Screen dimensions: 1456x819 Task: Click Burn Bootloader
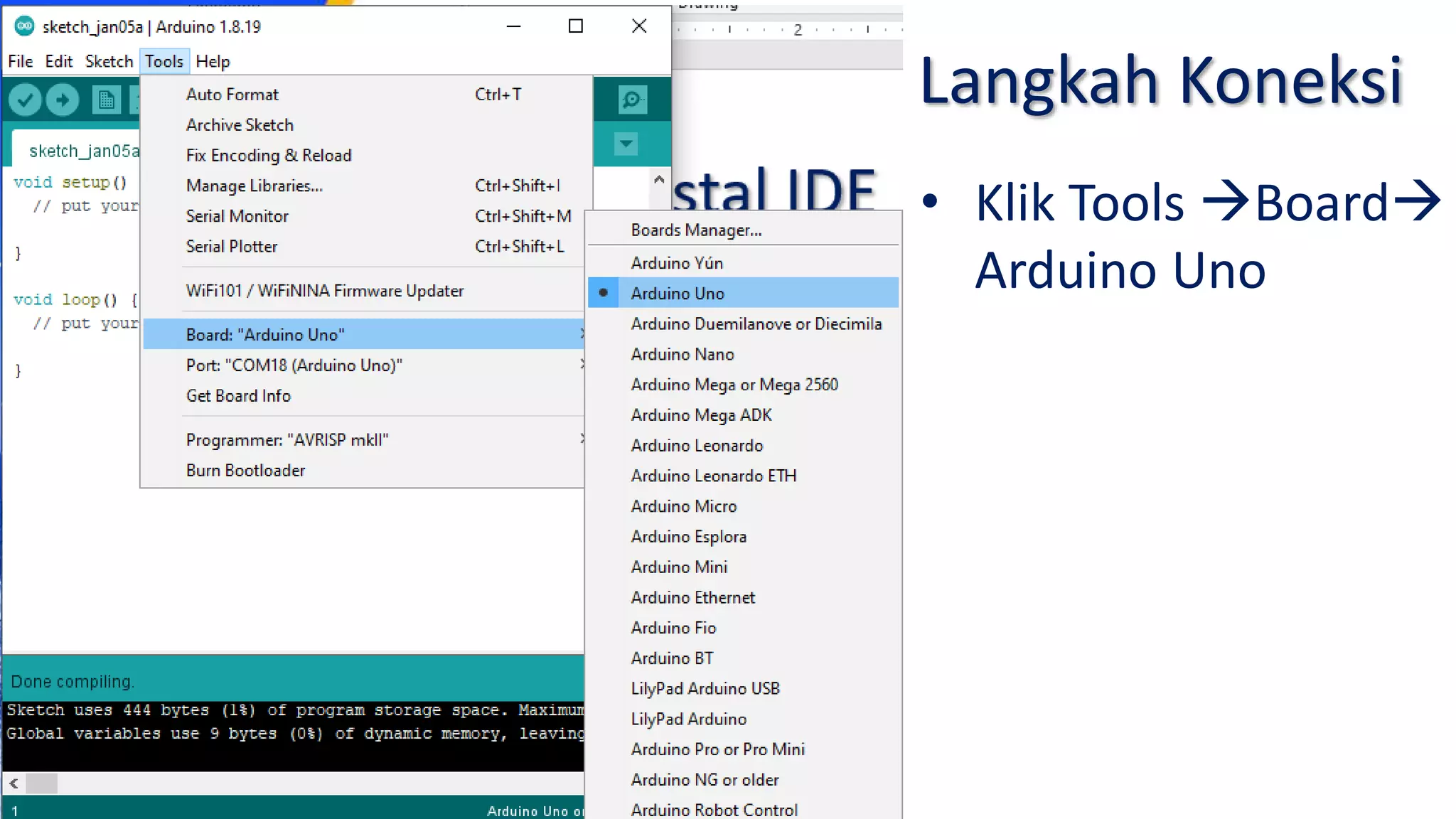coord(364,471)
